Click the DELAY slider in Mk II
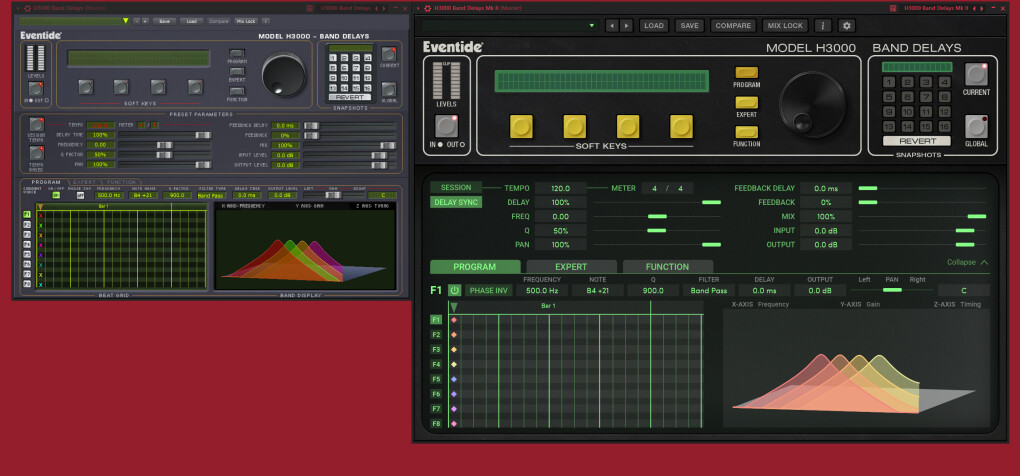Viewport: 1020px width, 476px height. point(657,202)
